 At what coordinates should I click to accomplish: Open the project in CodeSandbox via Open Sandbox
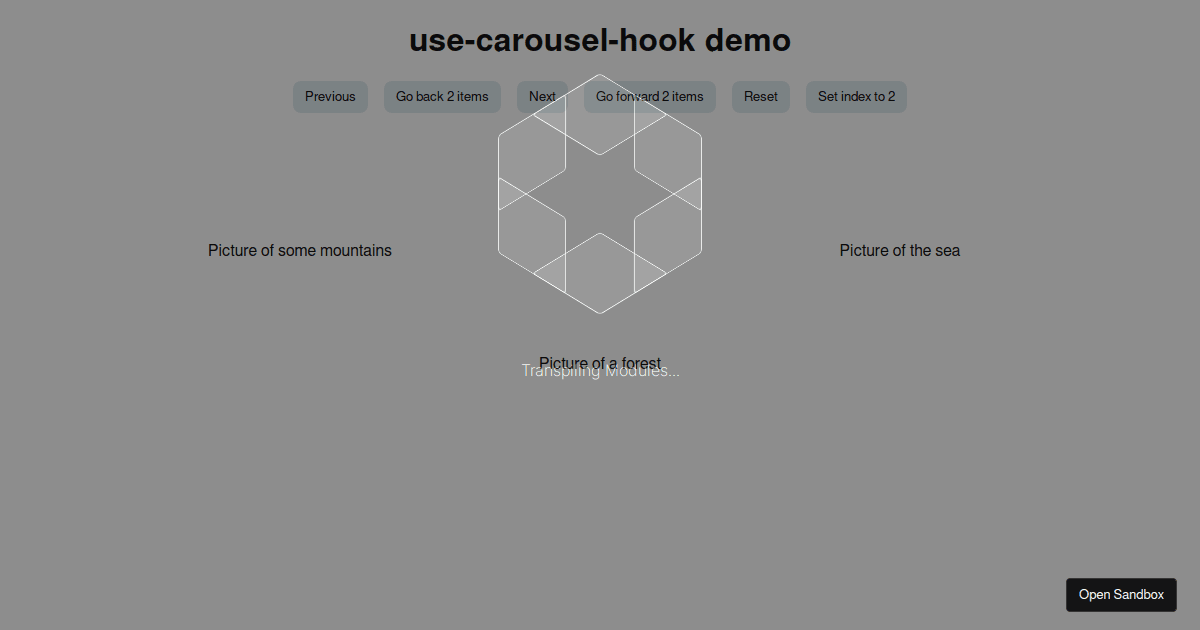[1121, 594]
